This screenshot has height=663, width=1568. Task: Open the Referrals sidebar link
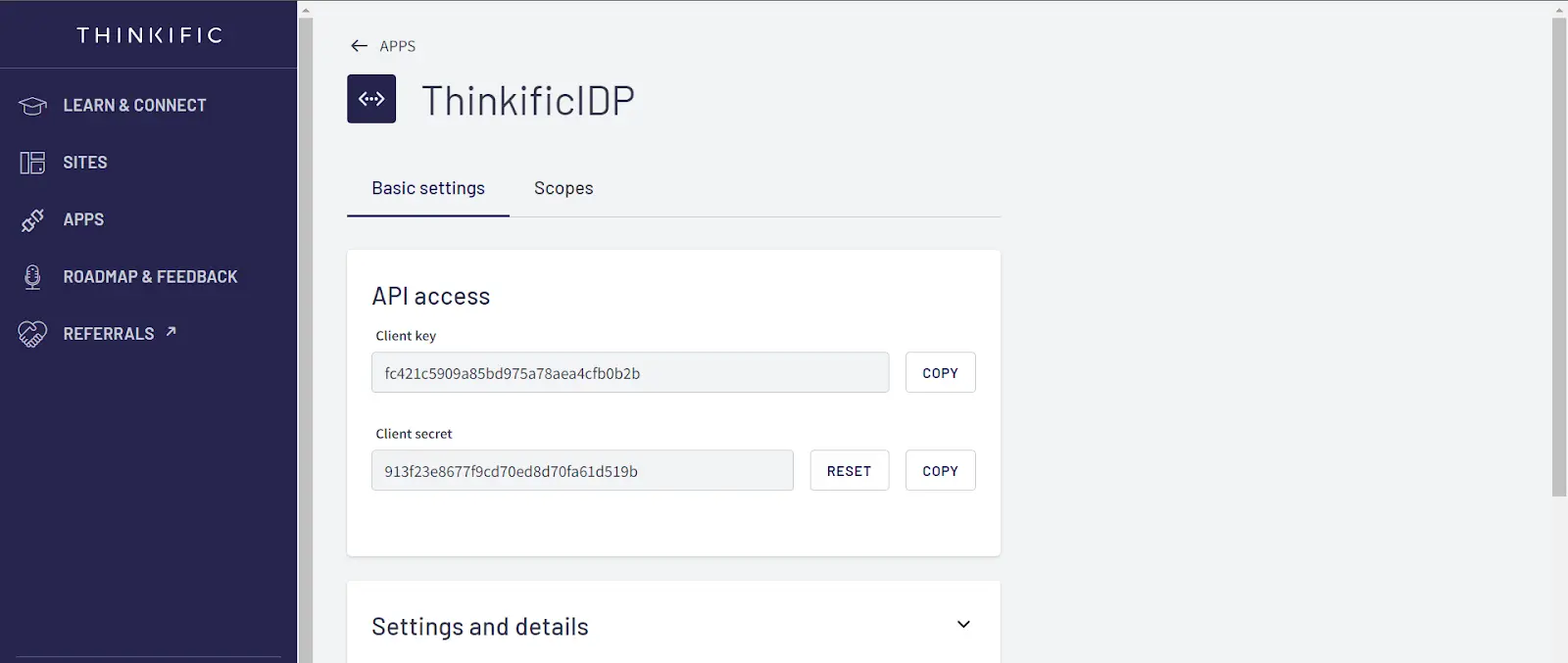109,334
